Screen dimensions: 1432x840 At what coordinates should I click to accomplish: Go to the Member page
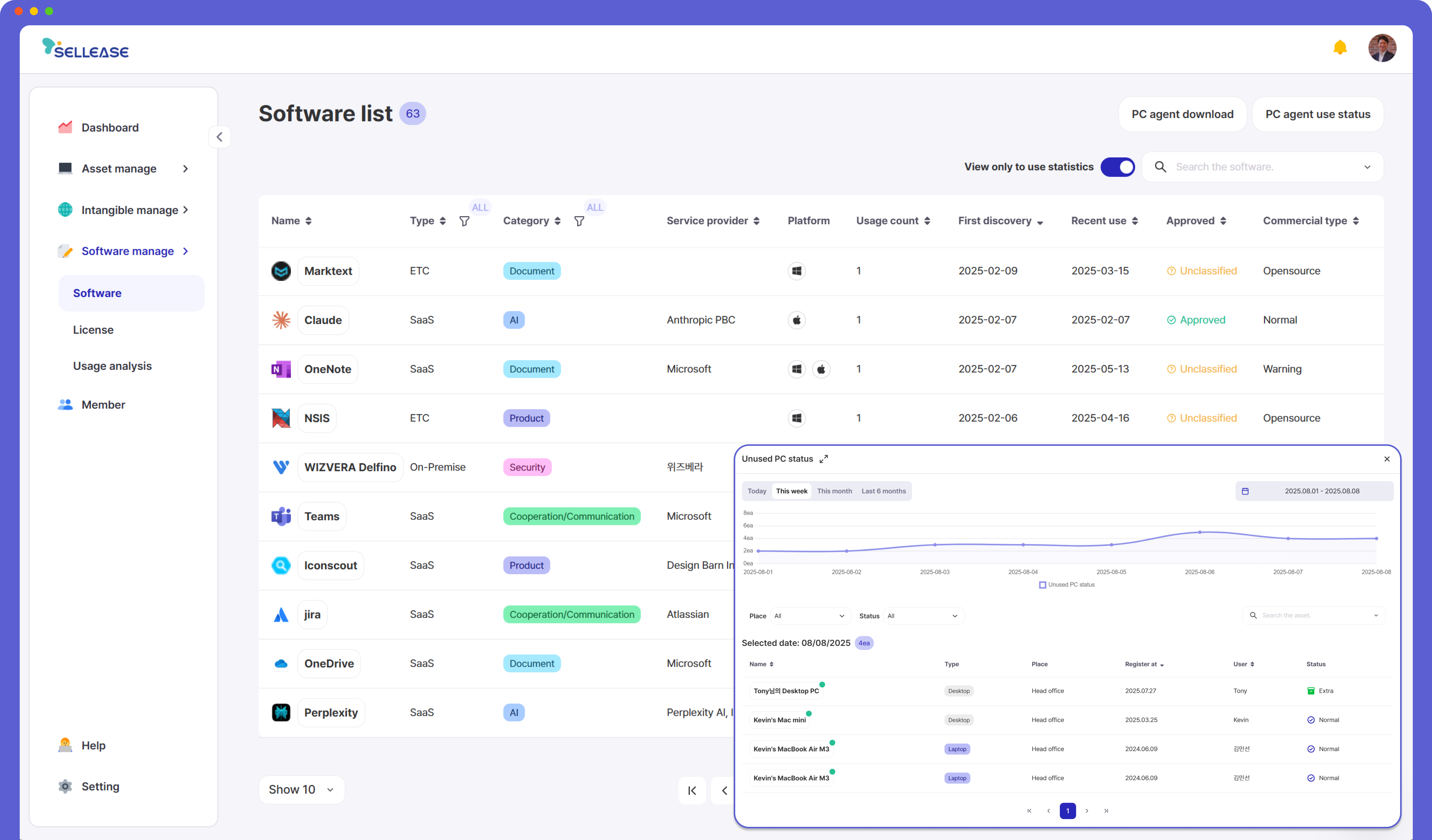click(92, 405)
